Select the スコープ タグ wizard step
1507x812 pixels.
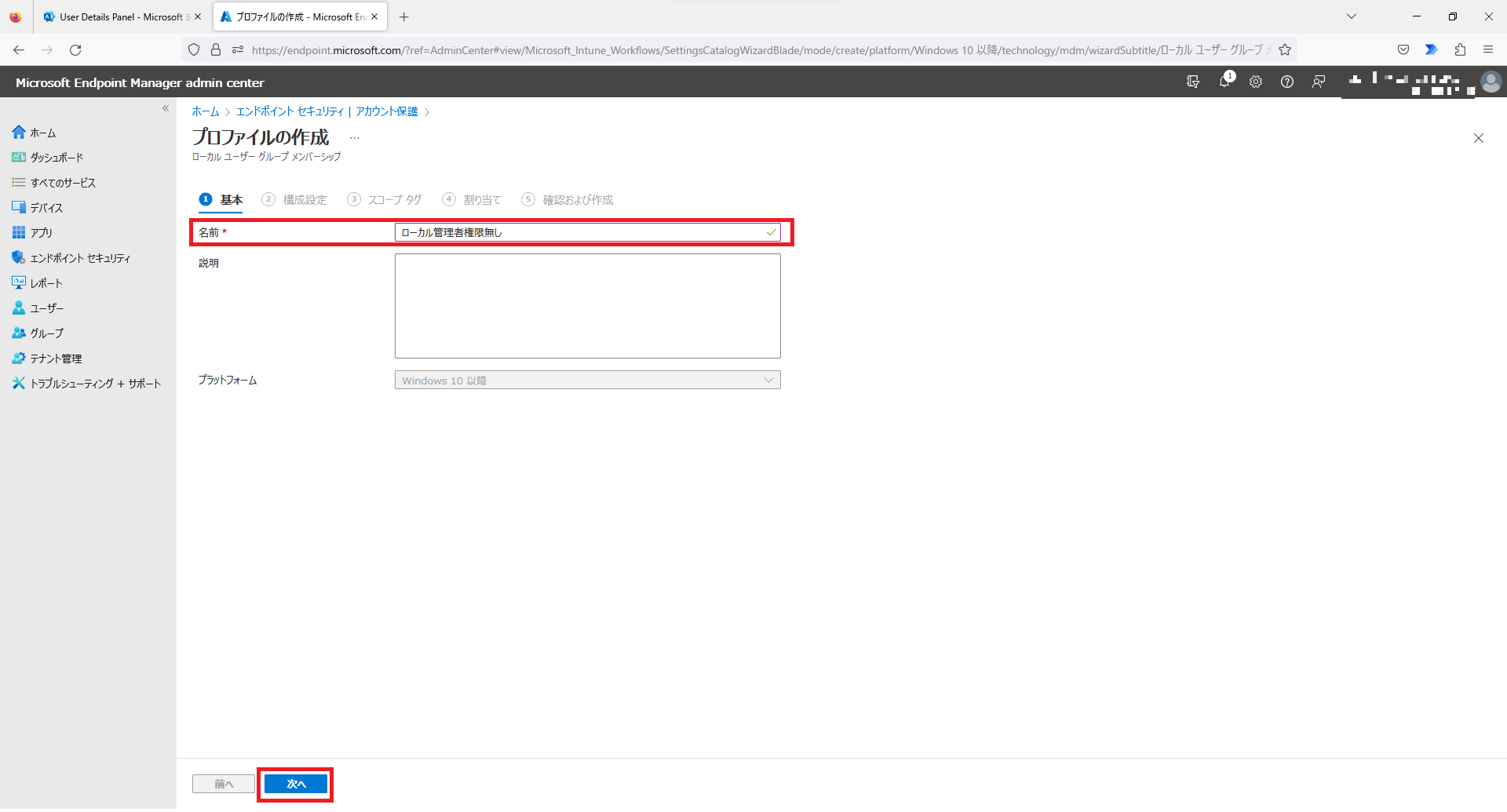point(385,200)
